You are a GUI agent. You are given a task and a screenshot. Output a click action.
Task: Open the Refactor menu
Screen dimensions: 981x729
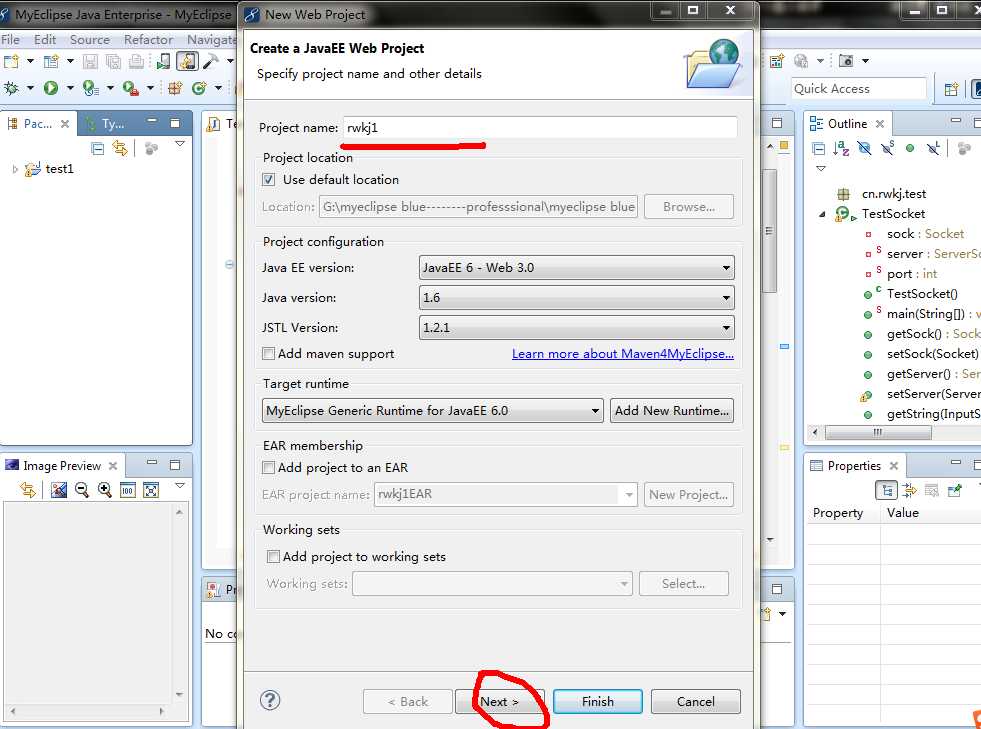point(148,39)
